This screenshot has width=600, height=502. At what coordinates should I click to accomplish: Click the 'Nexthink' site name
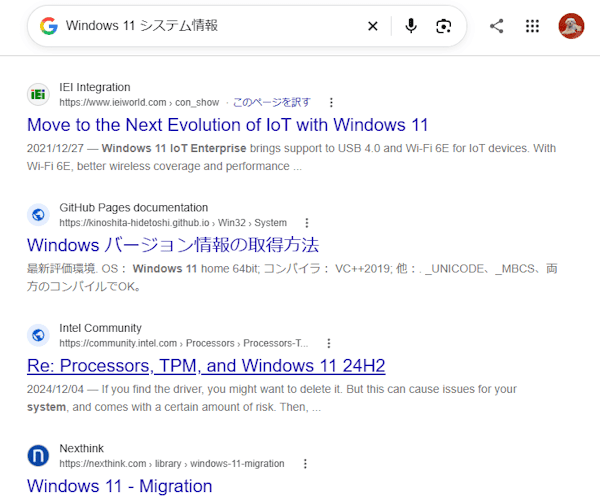point(82,448)
